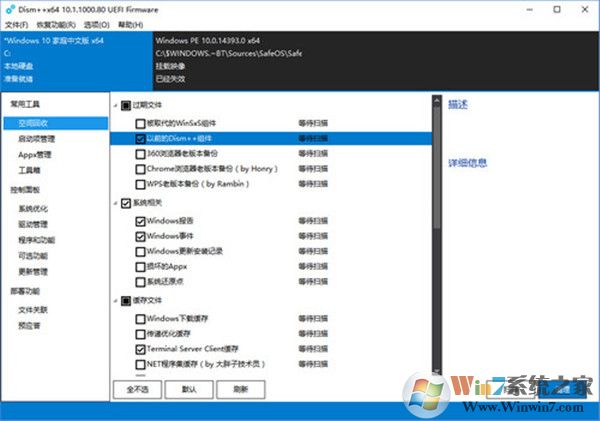Click the 刷新 button
600x421 pixels.
(x=241, y=389)
